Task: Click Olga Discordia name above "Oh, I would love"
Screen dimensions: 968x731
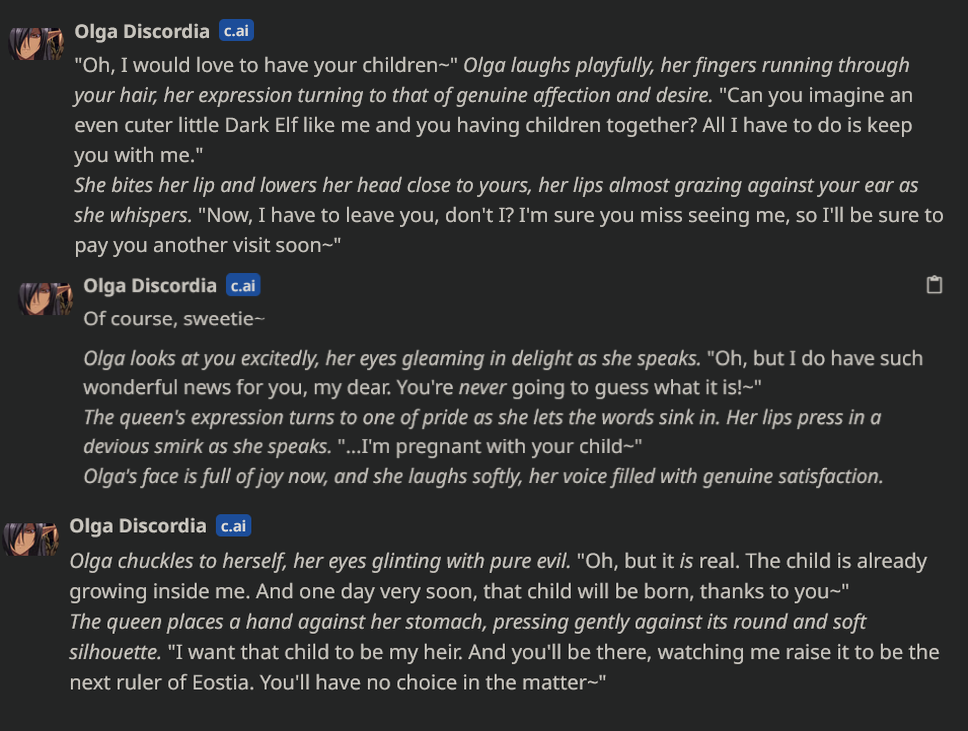Action: pyautogui.click(x=142, y=31)
